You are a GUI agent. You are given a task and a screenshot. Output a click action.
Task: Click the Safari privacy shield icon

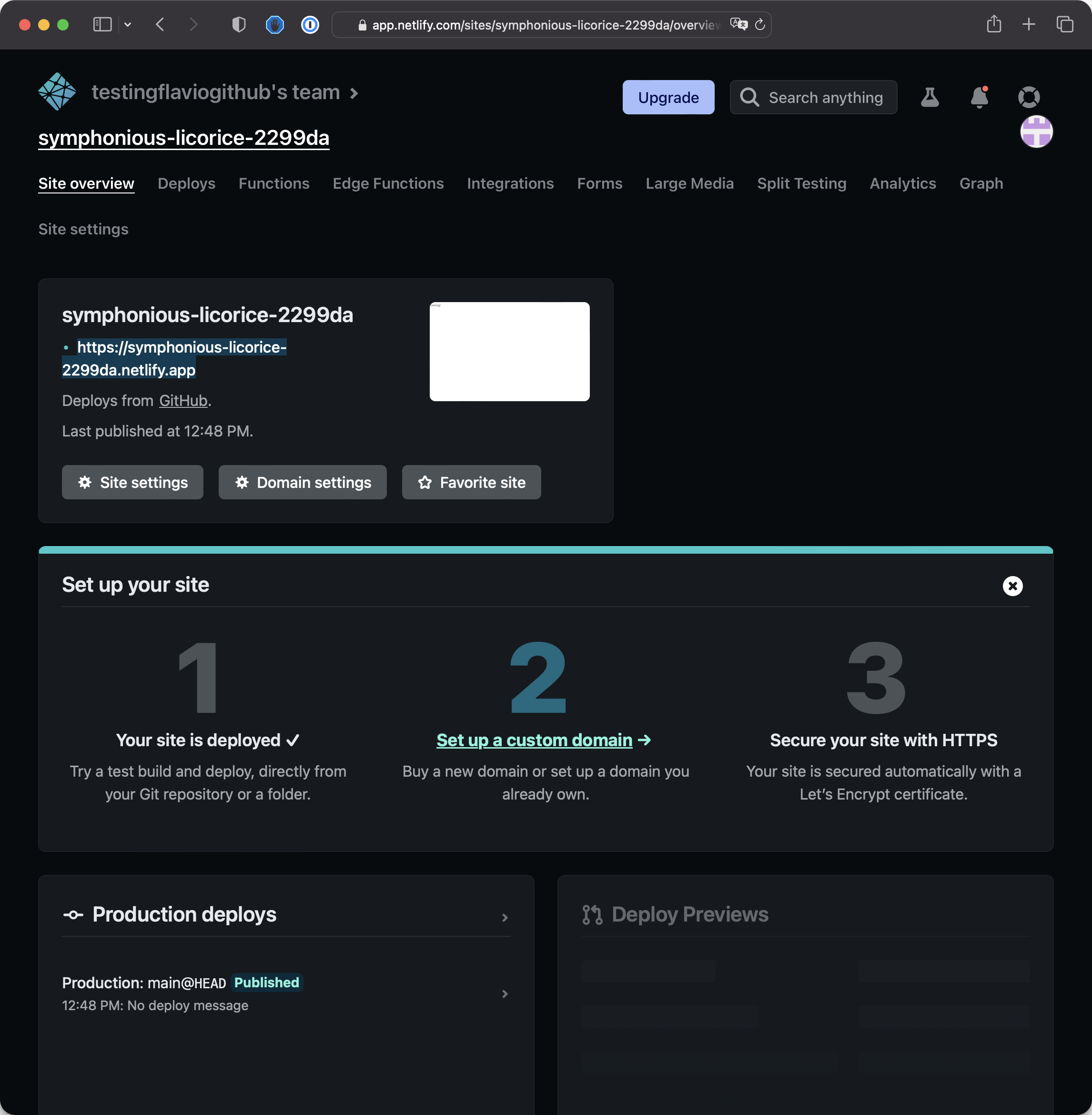tap(239, 25)
